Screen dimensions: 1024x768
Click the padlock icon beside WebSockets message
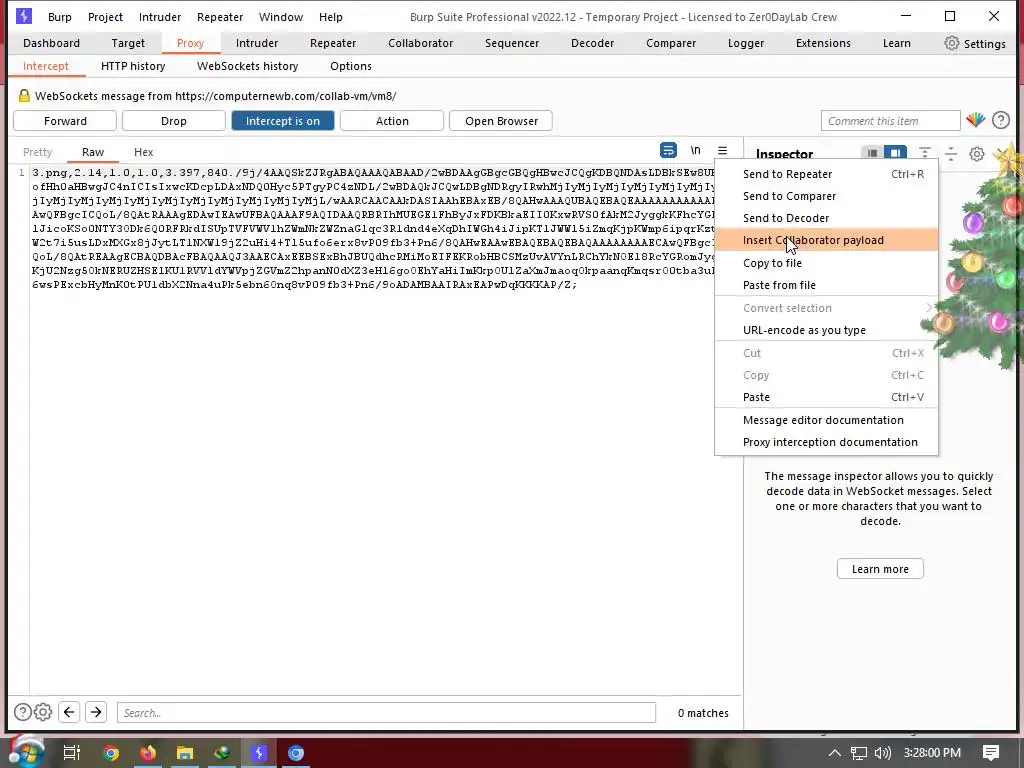pos(24,96)
